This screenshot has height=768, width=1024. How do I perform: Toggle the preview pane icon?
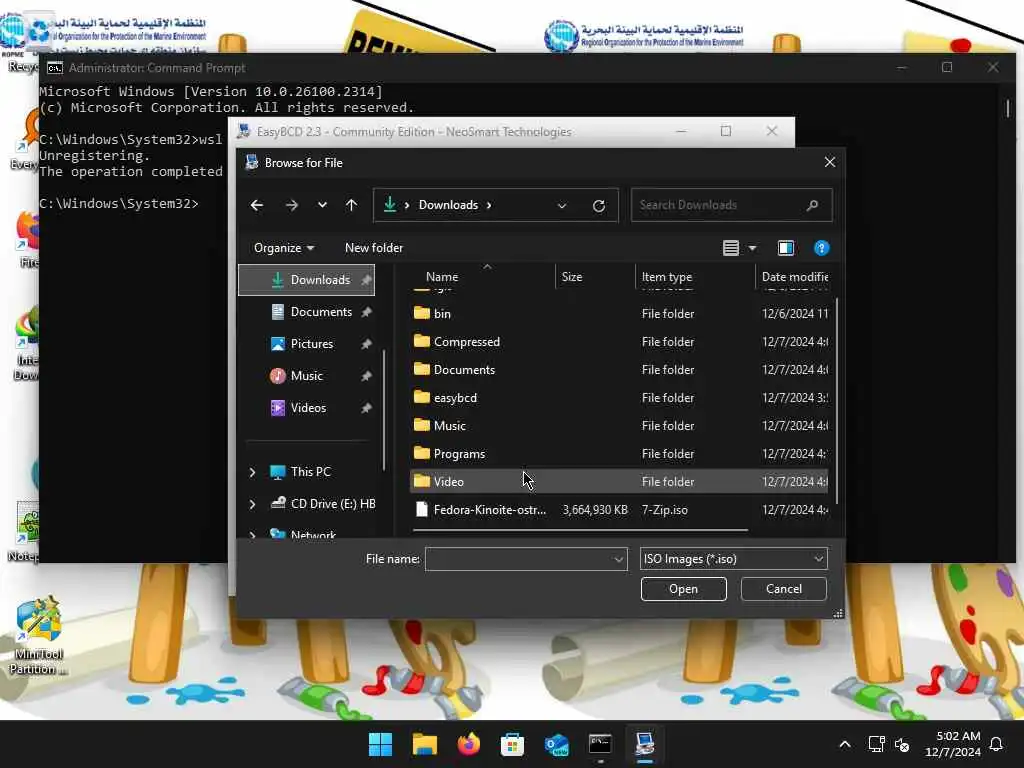pos(786,248)
